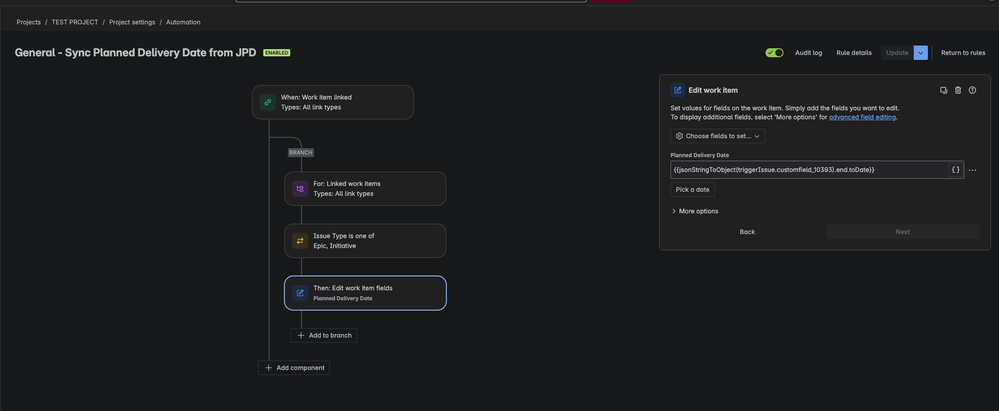
Task: Click the Pick a date button
Action: coord(693,190)
